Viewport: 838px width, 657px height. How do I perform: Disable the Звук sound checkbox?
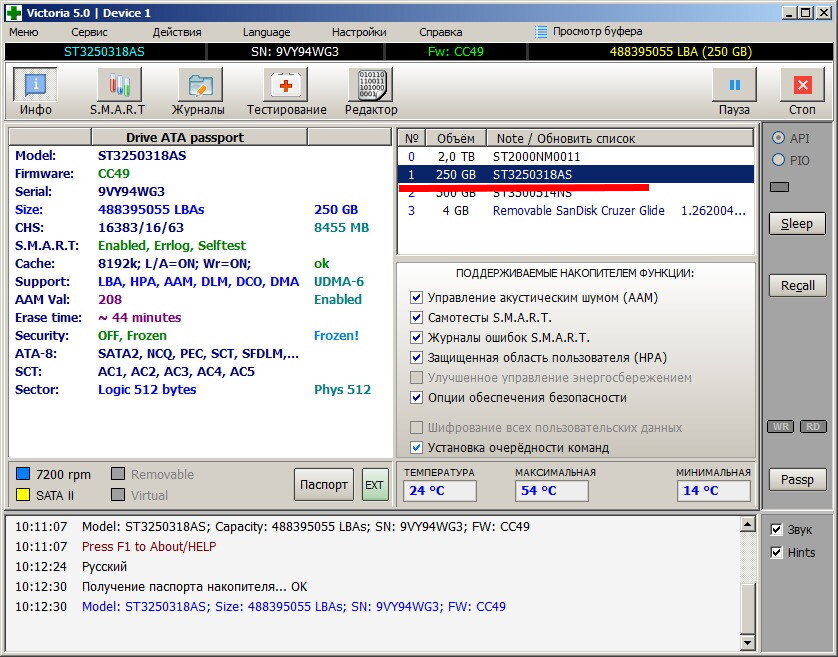776,529
